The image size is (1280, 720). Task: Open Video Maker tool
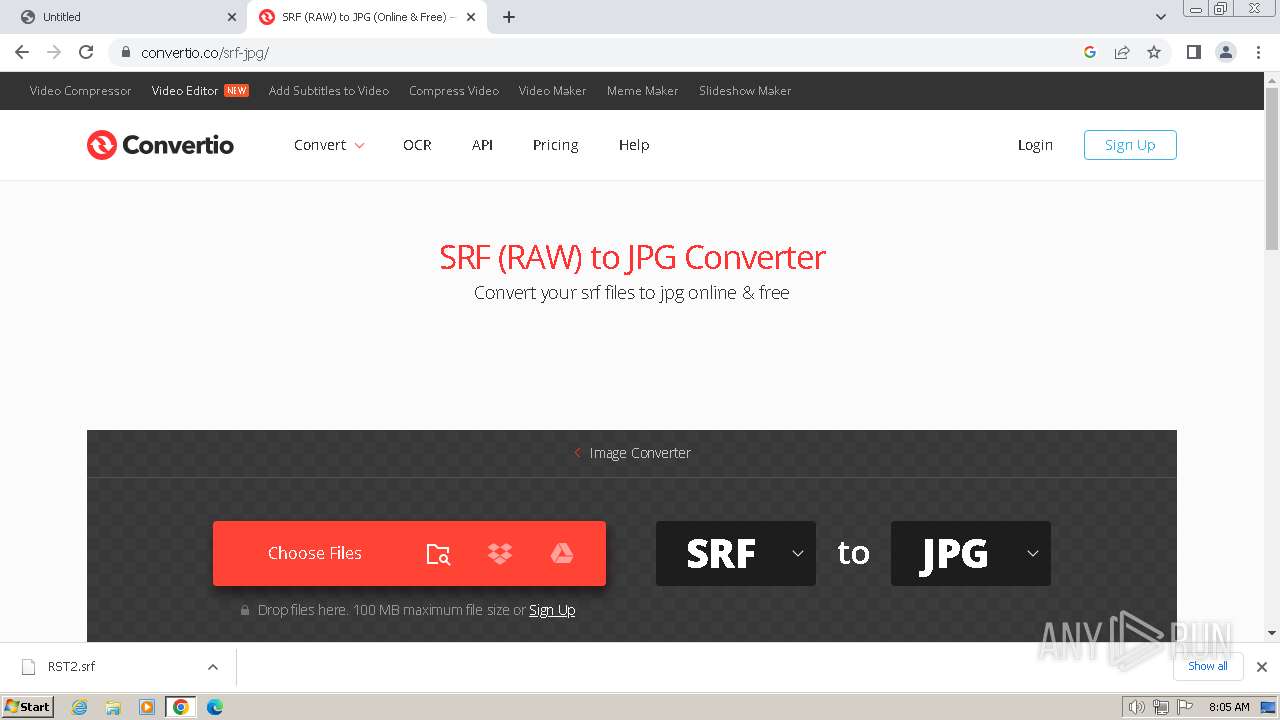point(552,91)
